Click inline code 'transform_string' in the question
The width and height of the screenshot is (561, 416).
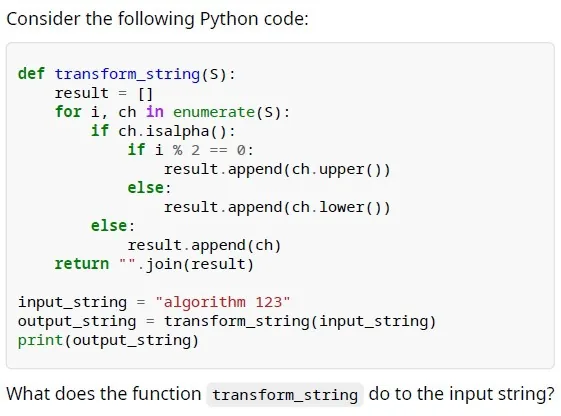[285, 395]
